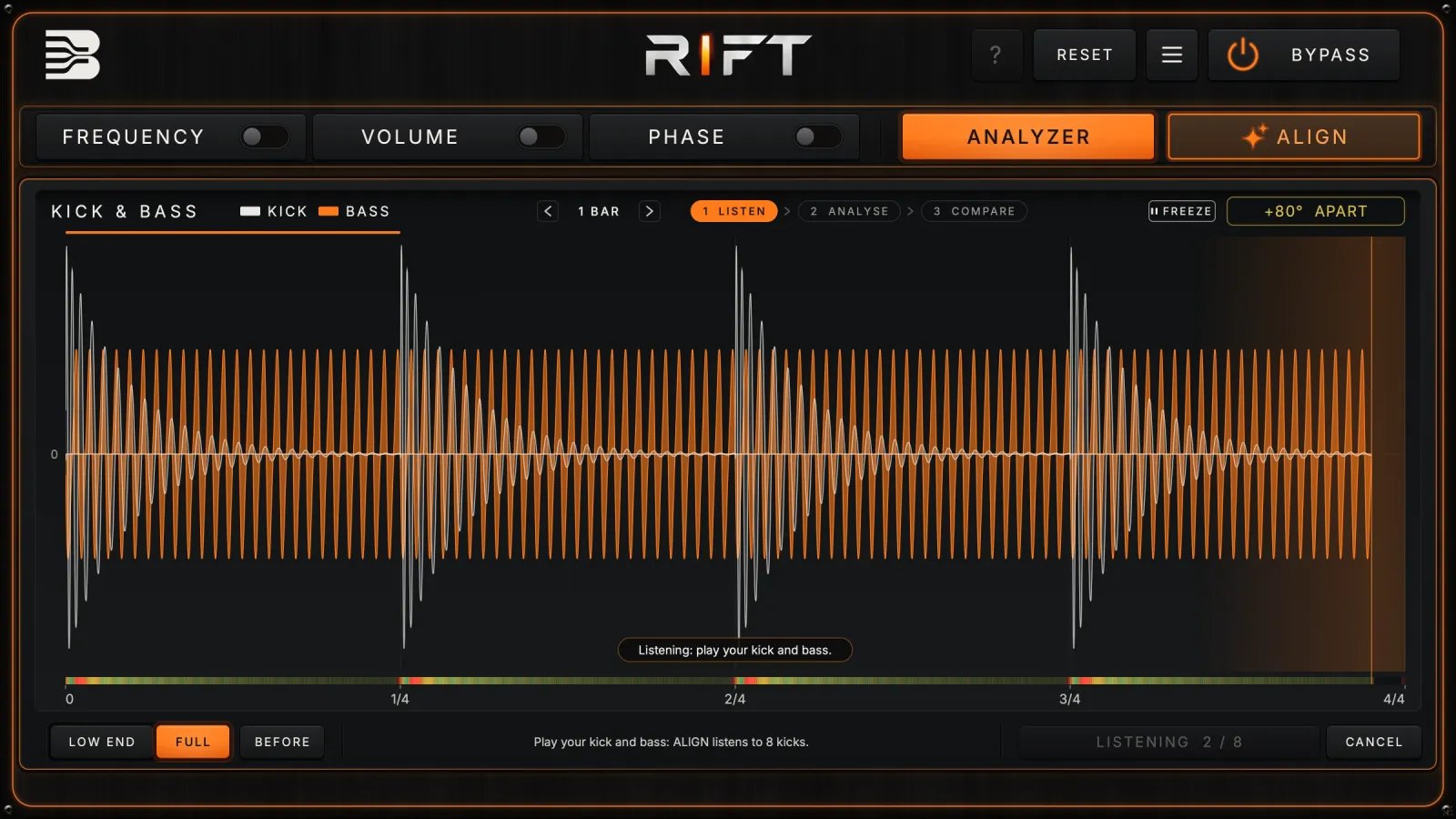Image resolution: width=1456 pixels, height=819 pixels.
Task: Click the brand logo icon
Action: pos(72,55)
